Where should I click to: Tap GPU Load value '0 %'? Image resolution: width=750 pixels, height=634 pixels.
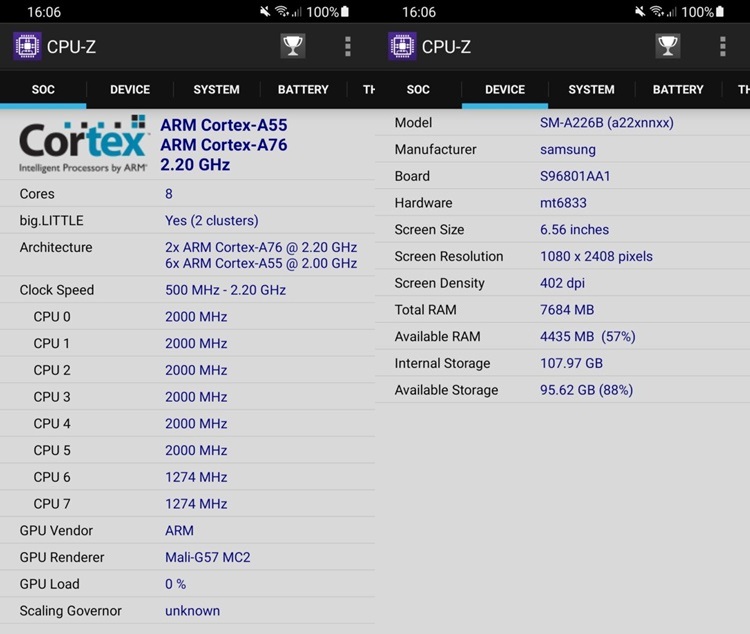[176, 584]
